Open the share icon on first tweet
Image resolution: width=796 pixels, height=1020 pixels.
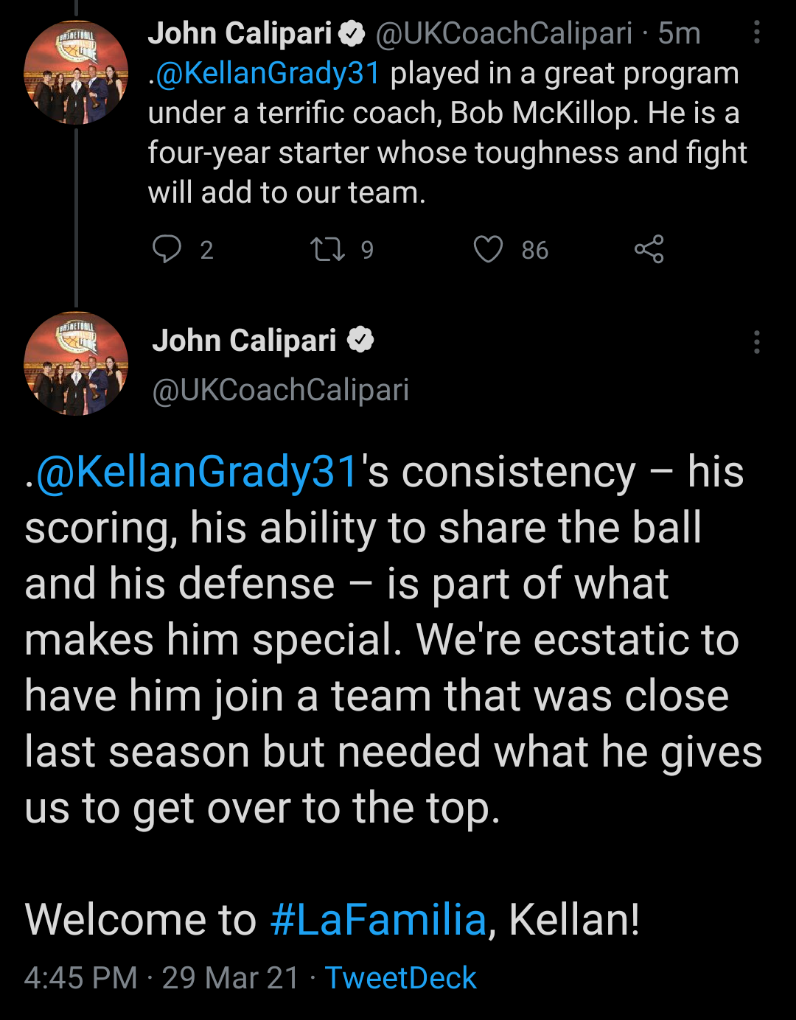point(649,249)
